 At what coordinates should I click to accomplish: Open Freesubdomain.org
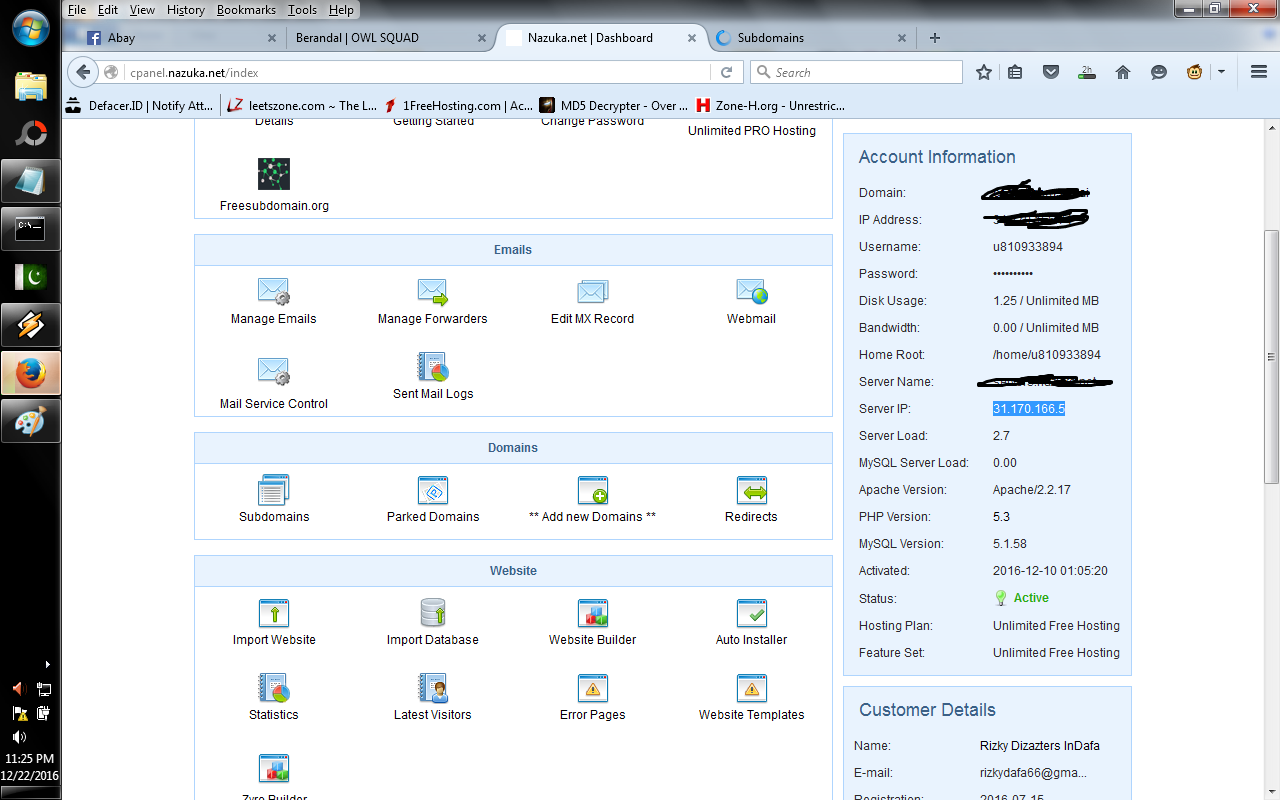(274, 186)
